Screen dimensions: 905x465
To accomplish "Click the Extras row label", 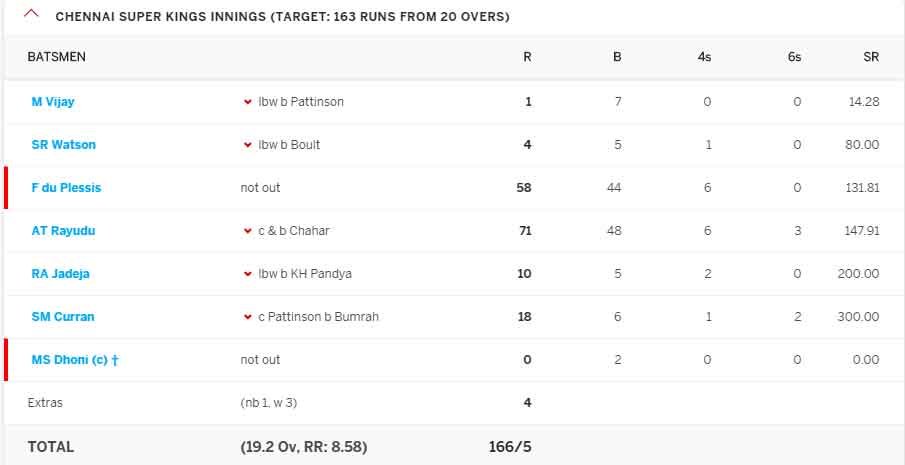I will pyautogui.click(x=47, y=403).
